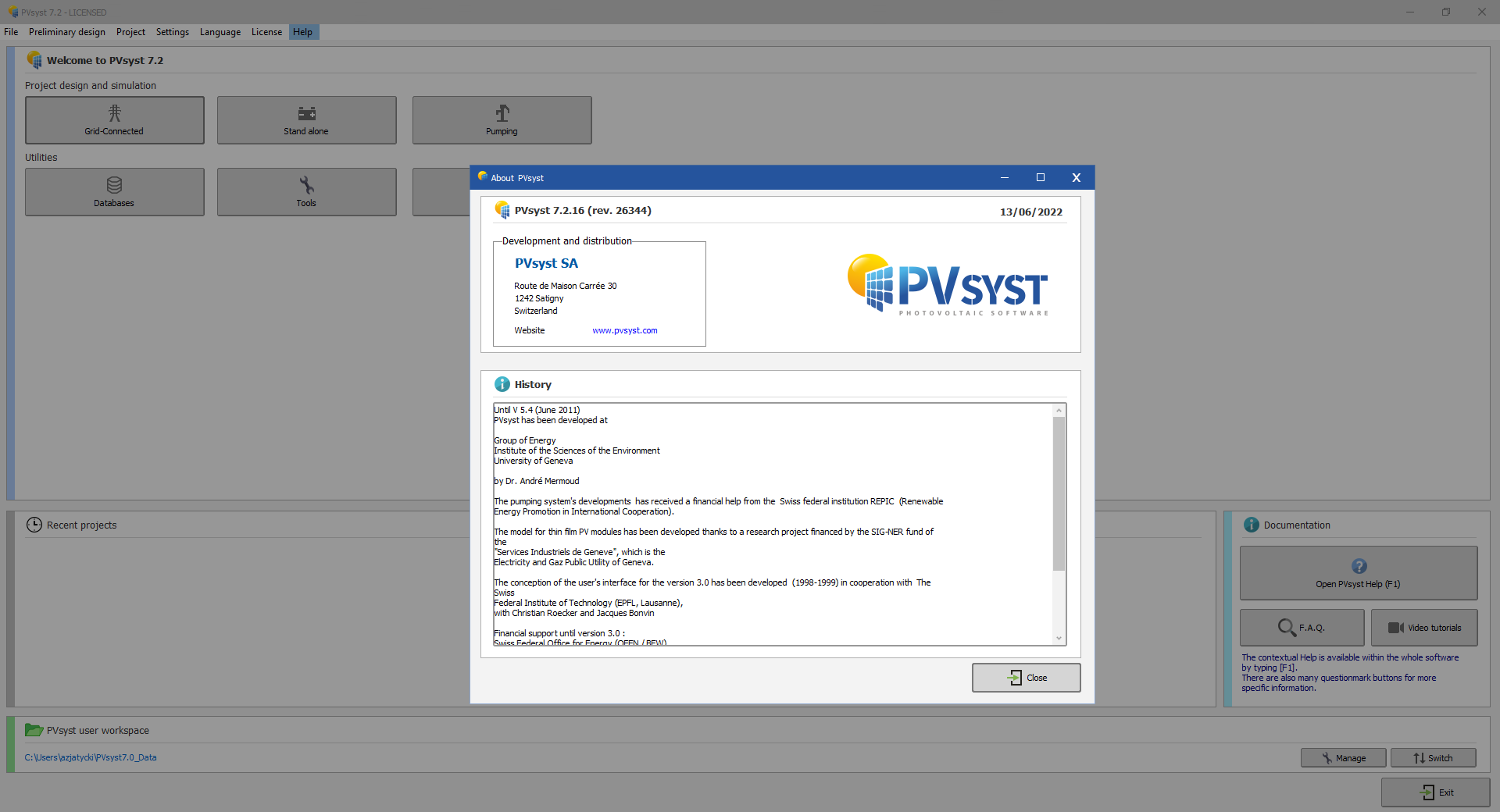Click the Close button door icon
This screenshot has width=1500, height=812.
pos(1015,678)
